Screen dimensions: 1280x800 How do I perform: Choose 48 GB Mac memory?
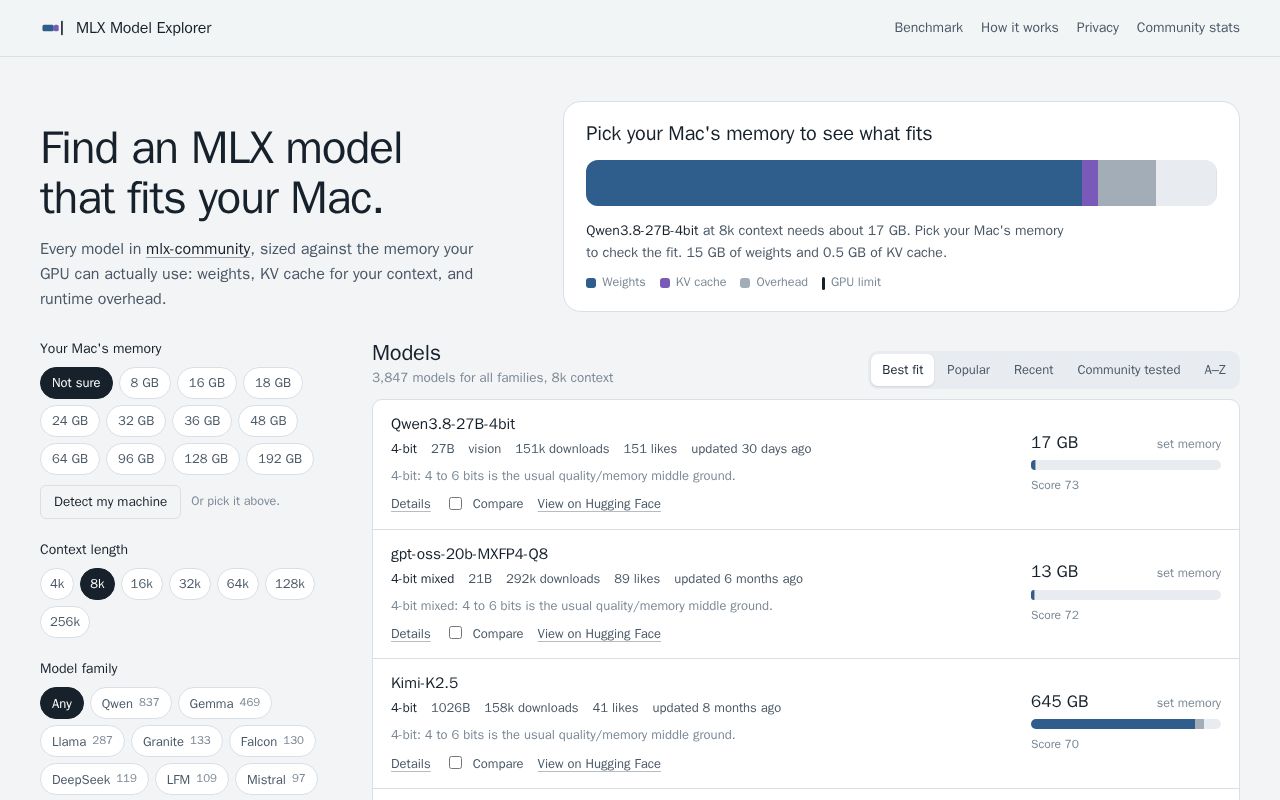(x=268, y=421)
